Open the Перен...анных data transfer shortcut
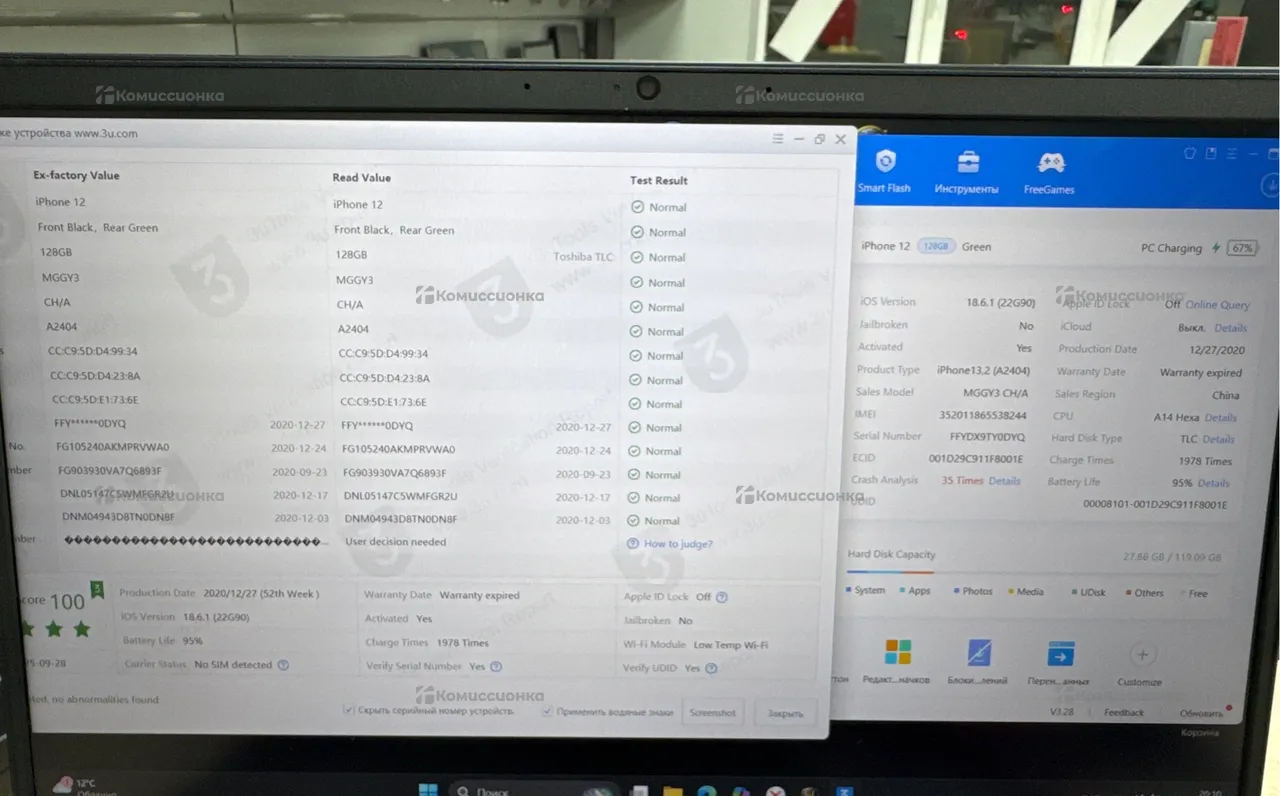1280x796 pixels. pos(1060,655)
